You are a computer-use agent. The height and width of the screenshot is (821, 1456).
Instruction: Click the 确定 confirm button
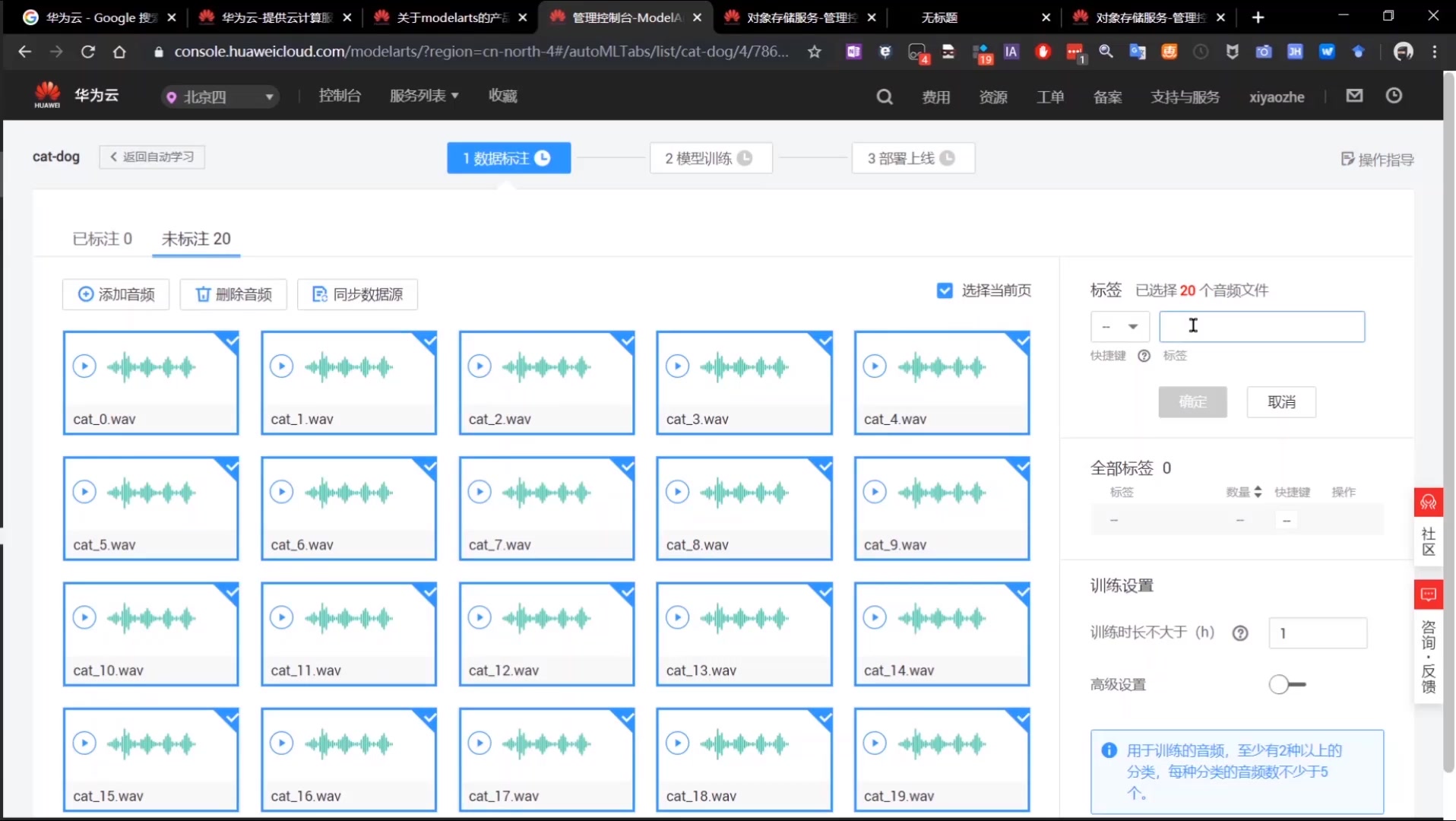pos(1192,402)
